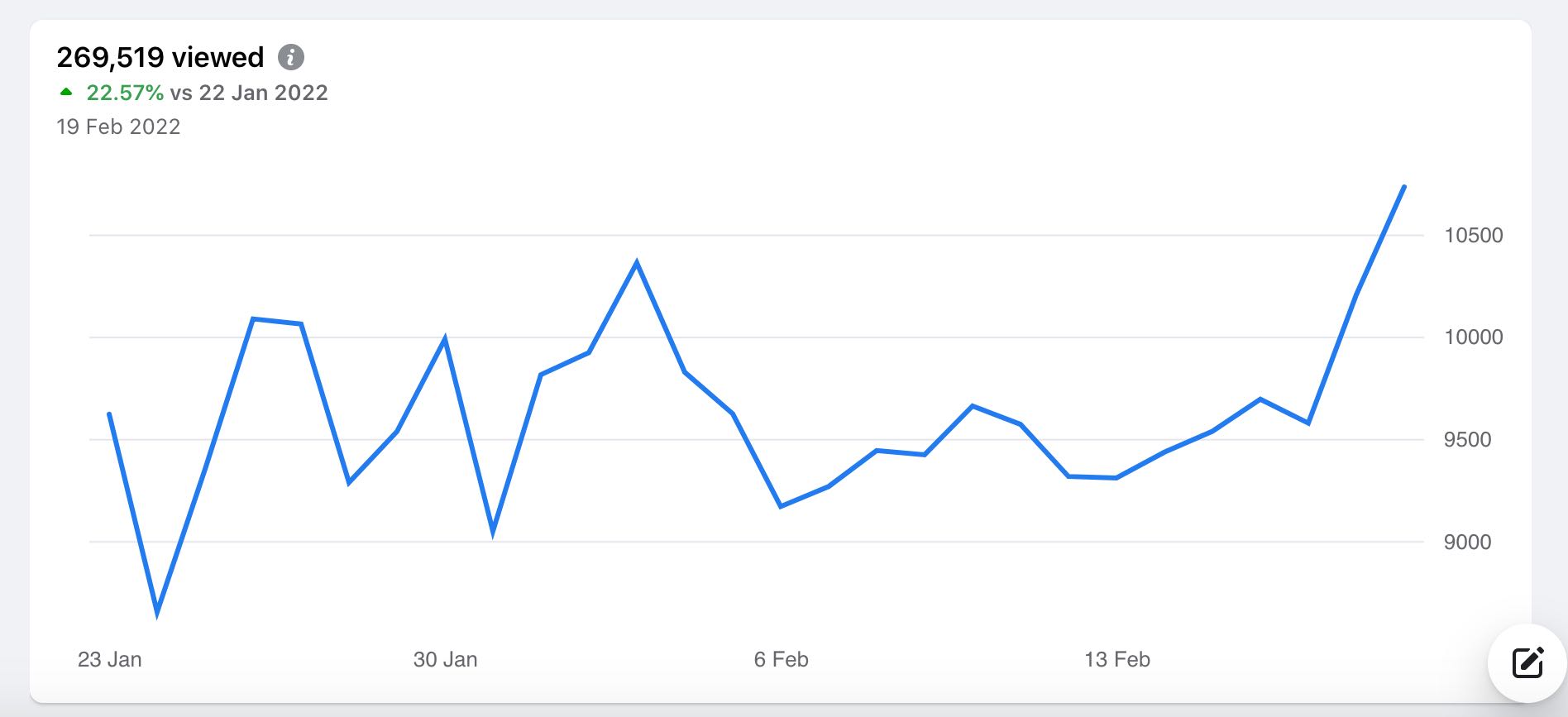Click the line trough directly above '6 Feb'
This screenshot has width=1568, height=717.
click(x=781, y=505)
